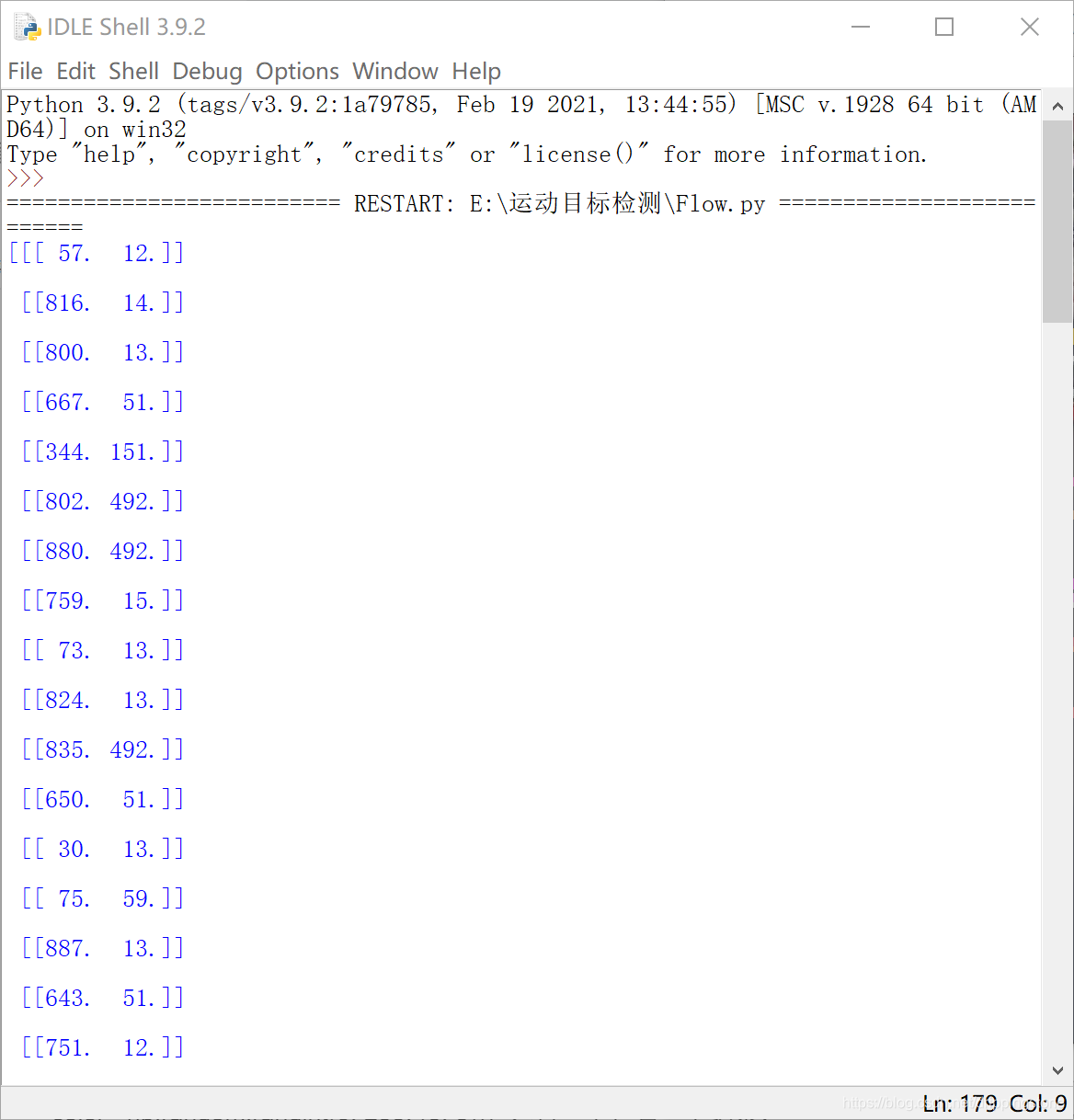Click the 'Type "help", "copyright"' info line

(467, 154)
